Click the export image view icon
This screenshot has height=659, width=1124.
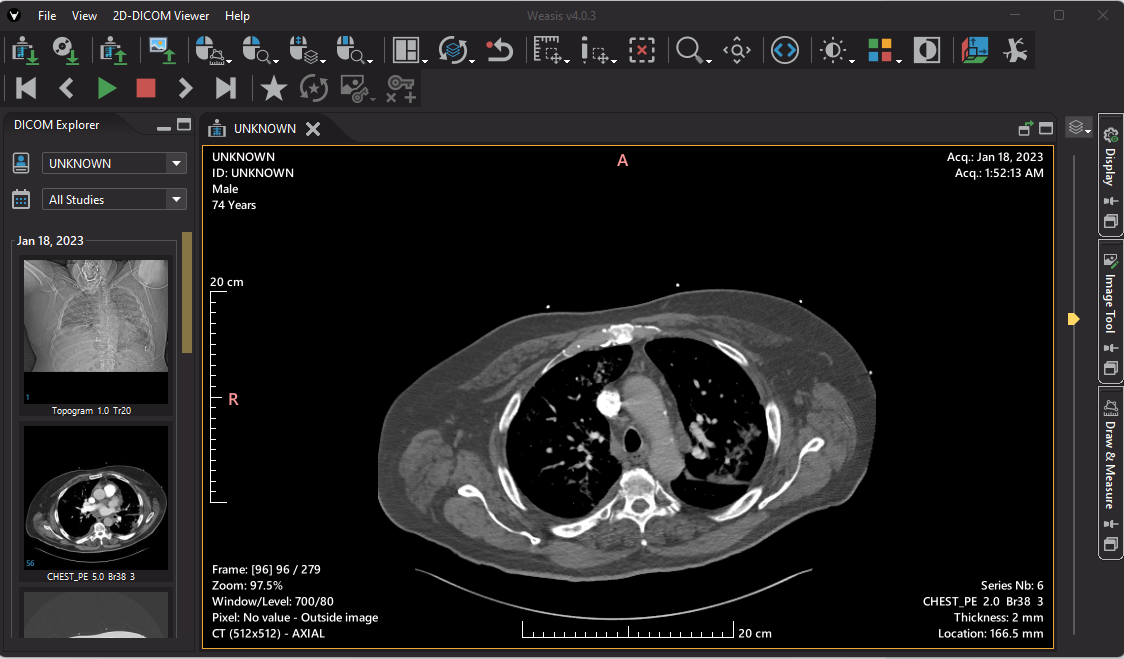pyautogui.click(x=161, y=51)
